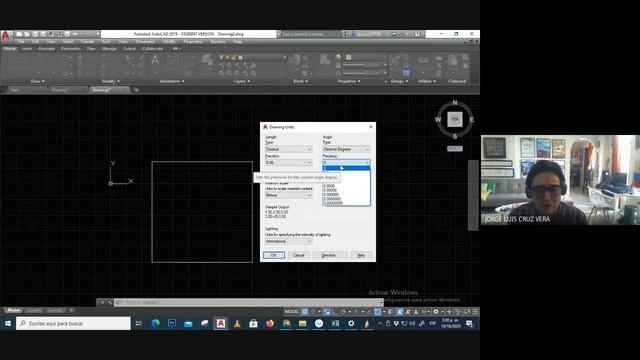Switch to the Drawing1 file tab

[60, 90]
